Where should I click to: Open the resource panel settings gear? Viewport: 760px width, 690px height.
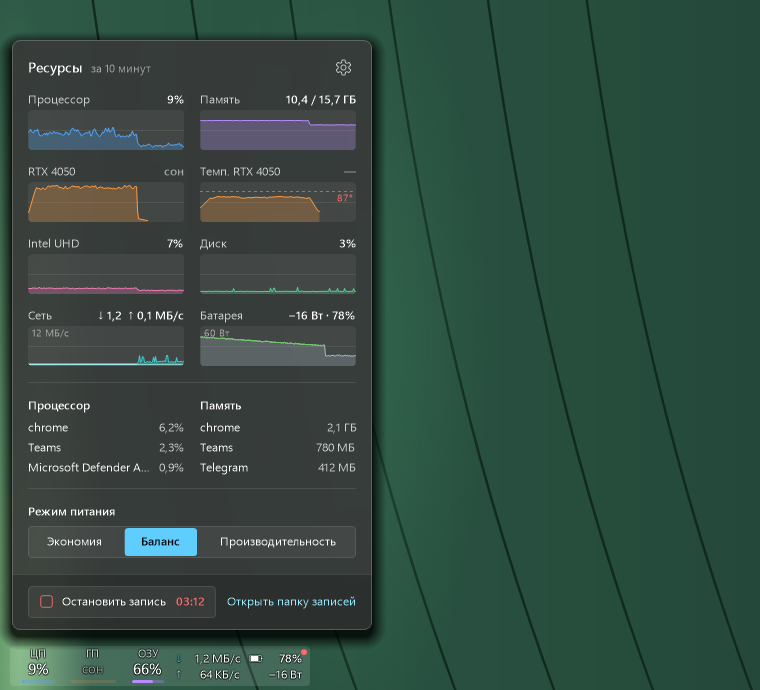pos(343,68)
